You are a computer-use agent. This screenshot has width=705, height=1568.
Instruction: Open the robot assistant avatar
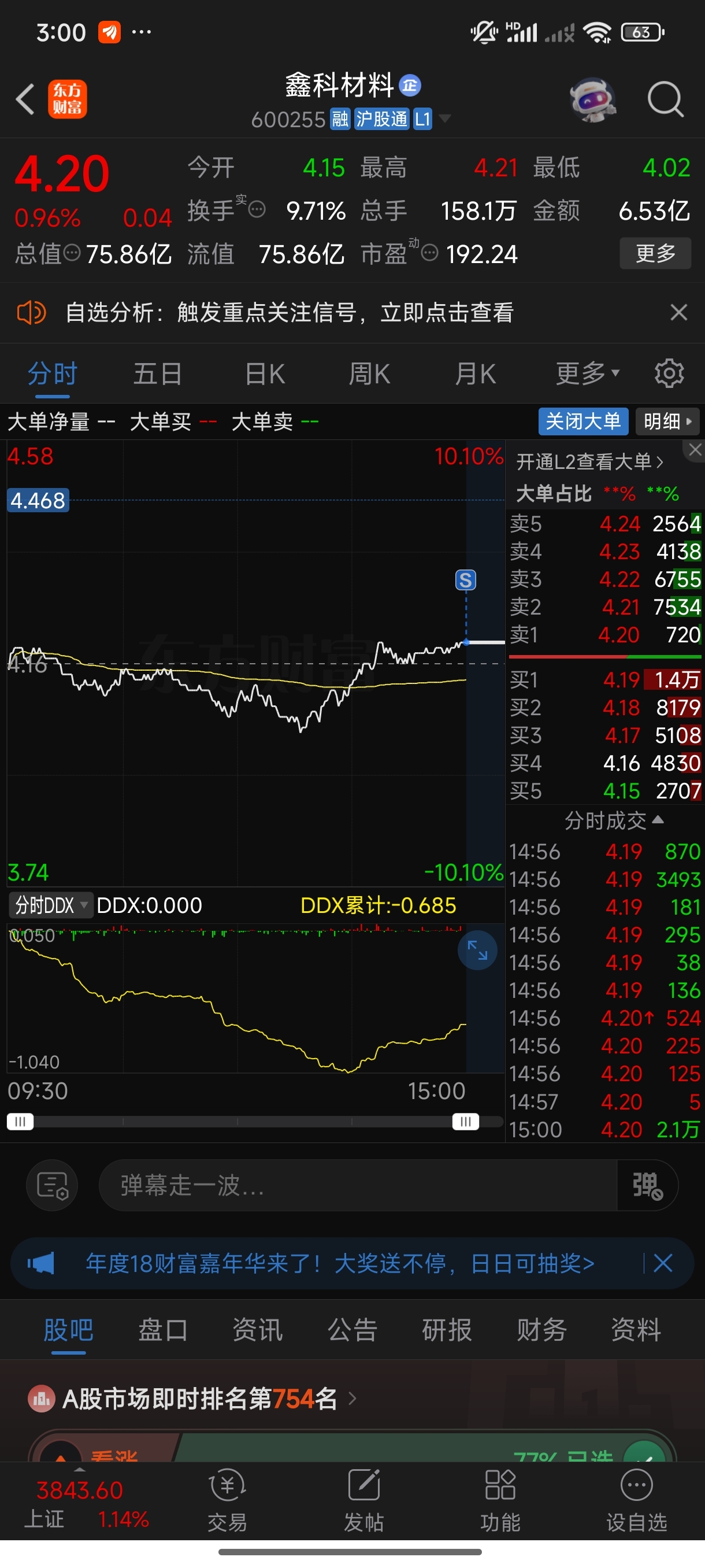tap(592, 99)
